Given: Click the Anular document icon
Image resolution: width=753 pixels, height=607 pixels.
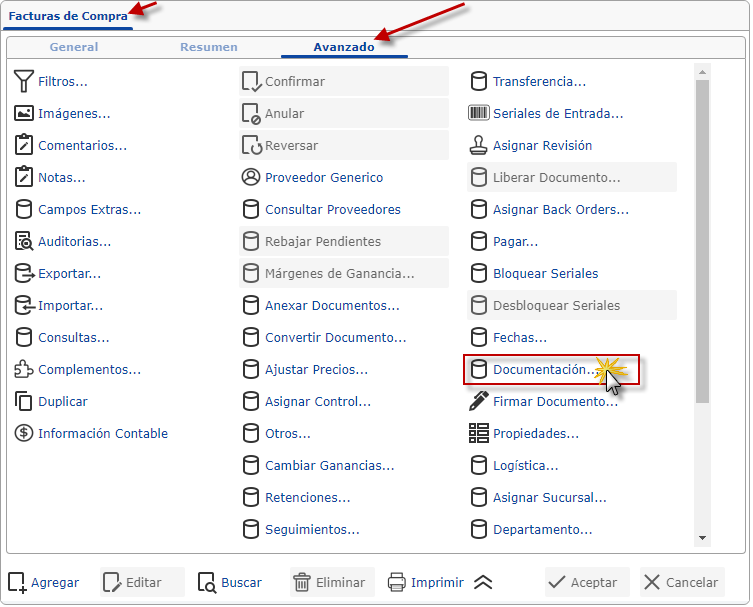Looking at the screenshot, I should pyautogui.click(x=251, y=114).
